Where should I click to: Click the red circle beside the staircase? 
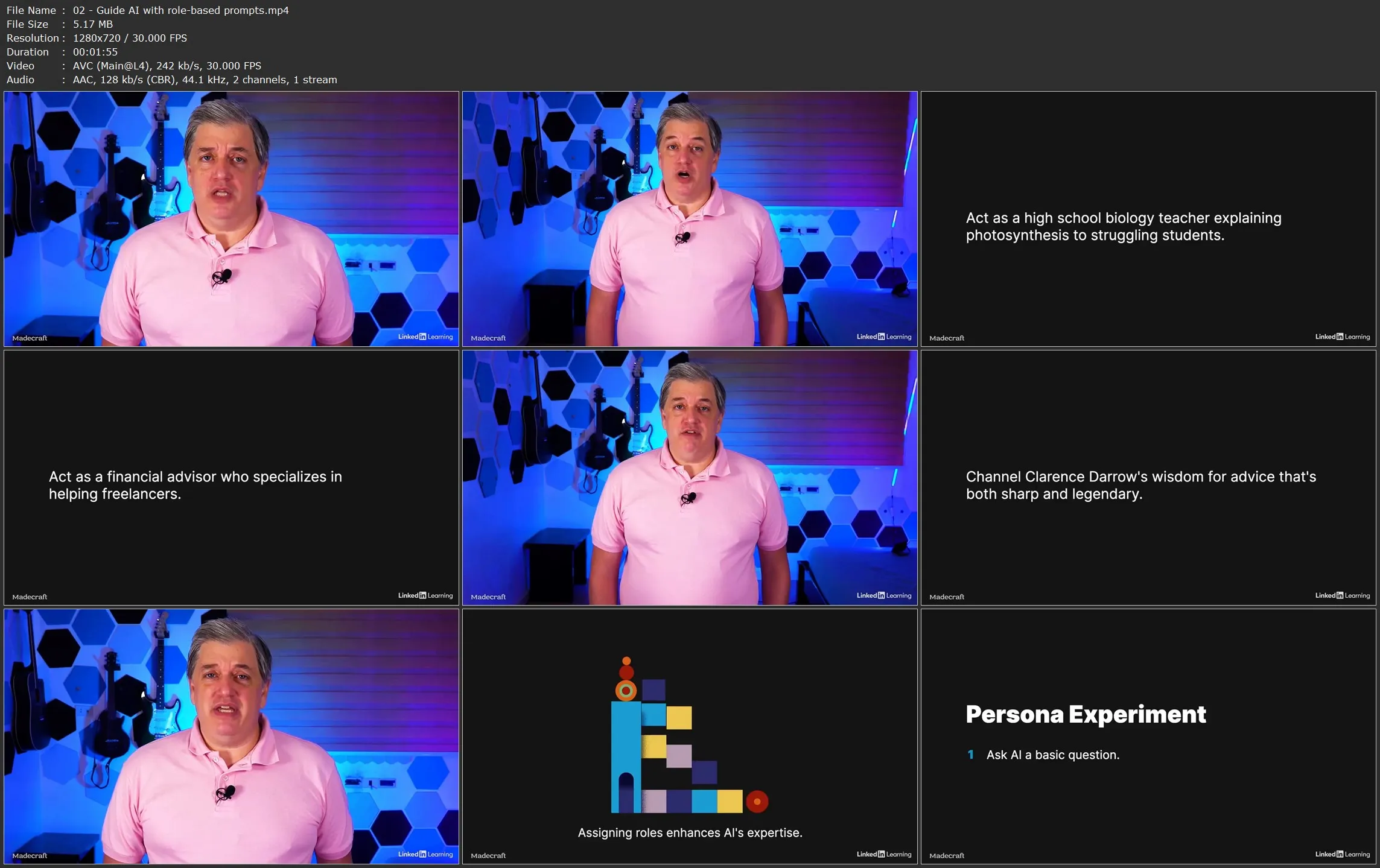tap(757, 801)
